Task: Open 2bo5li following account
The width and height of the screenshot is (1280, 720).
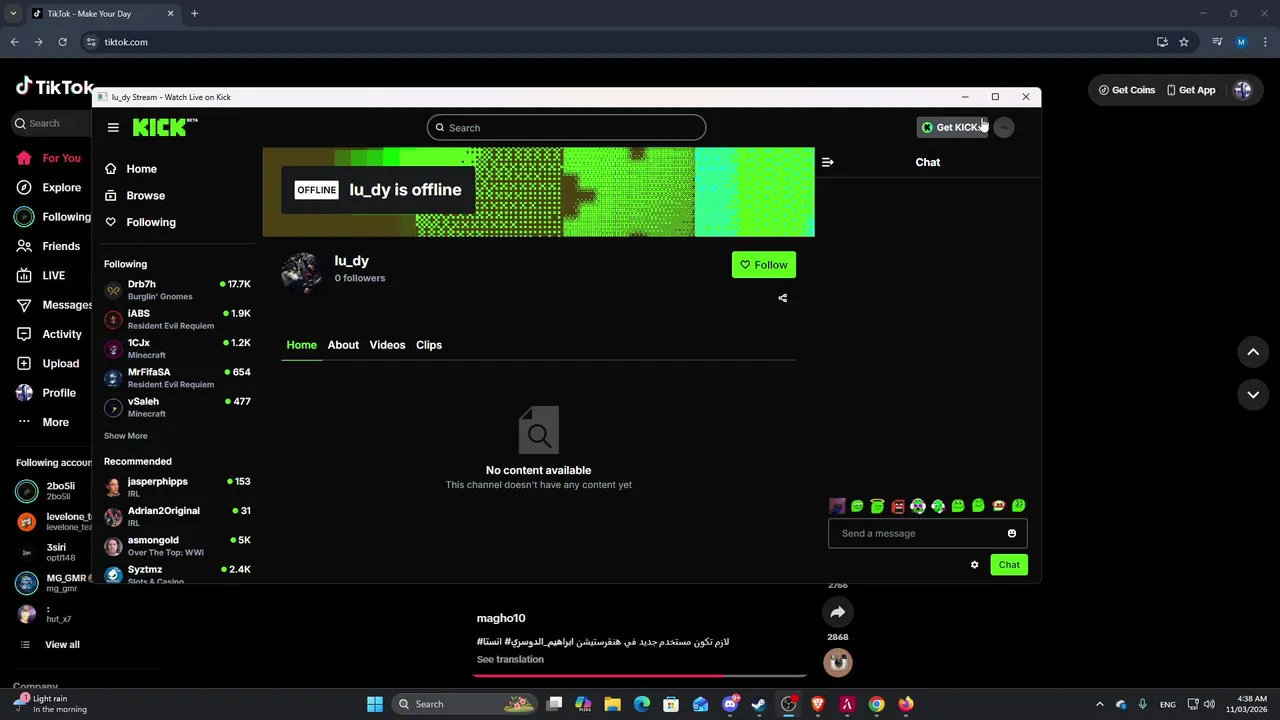Action: click(x=52, y=491)
